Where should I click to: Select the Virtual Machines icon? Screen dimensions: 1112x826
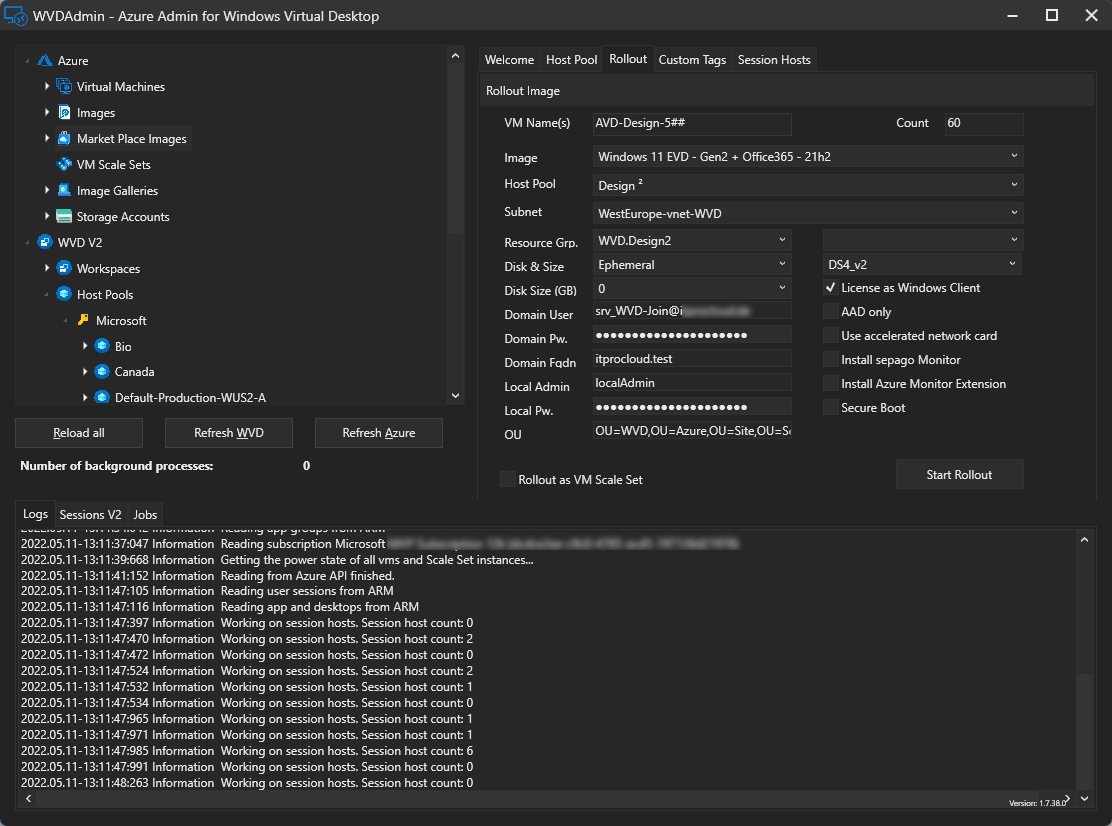[64, 86]
